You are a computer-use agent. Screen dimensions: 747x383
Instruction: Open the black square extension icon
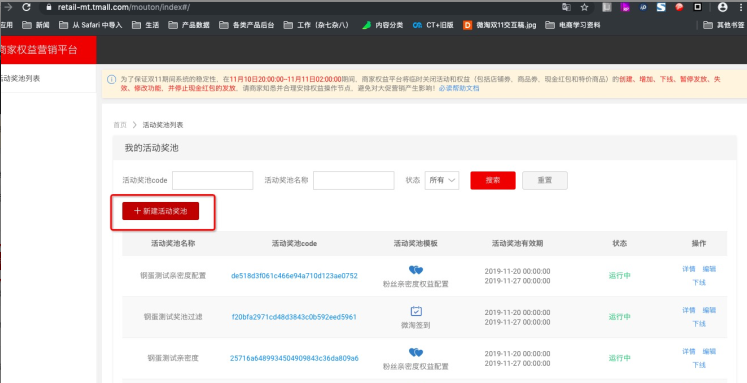(697, 7)
